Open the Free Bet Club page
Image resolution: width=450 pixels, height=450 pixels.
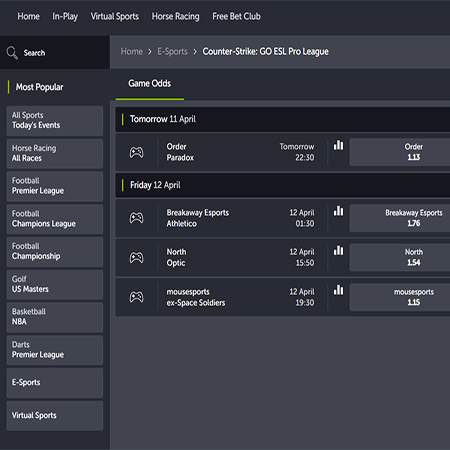tap(236, 16)
